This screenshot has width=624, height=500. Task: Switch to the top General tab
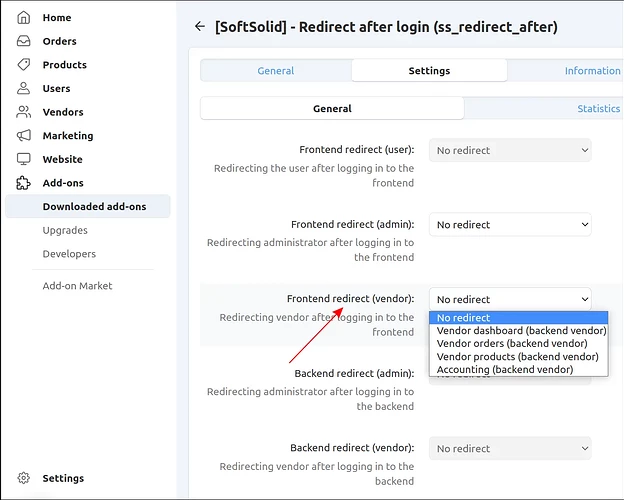tap(276, 70)
